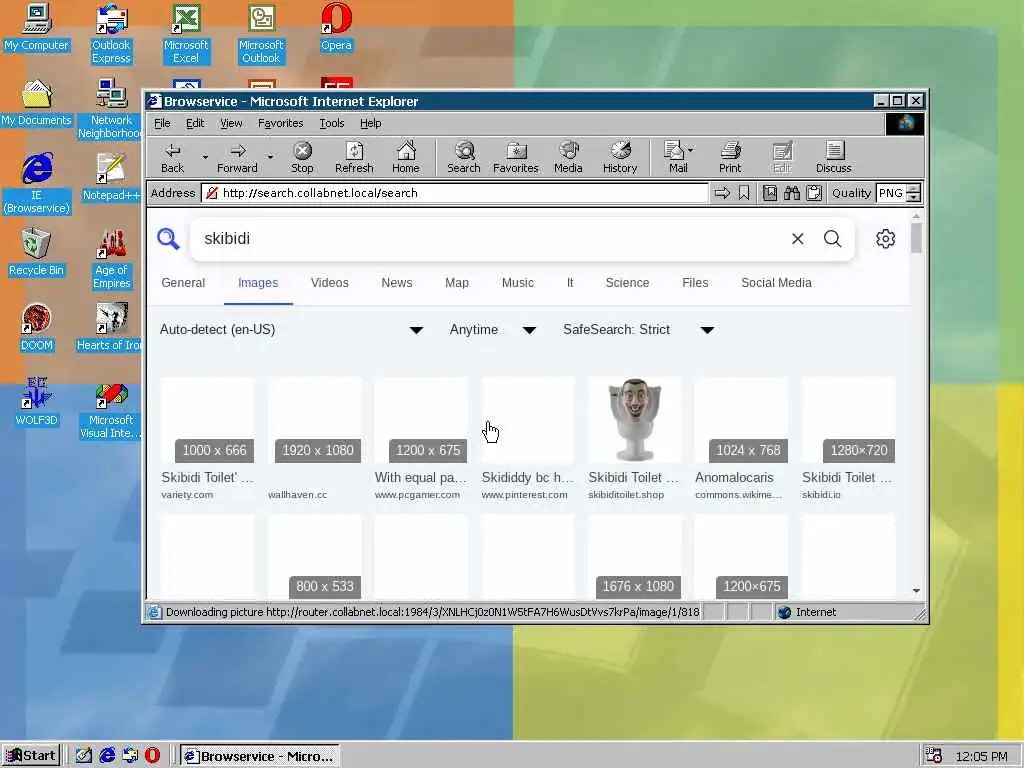
Task: Select Notepad++ desktop shortcut
Action: [x=112, y=177]
